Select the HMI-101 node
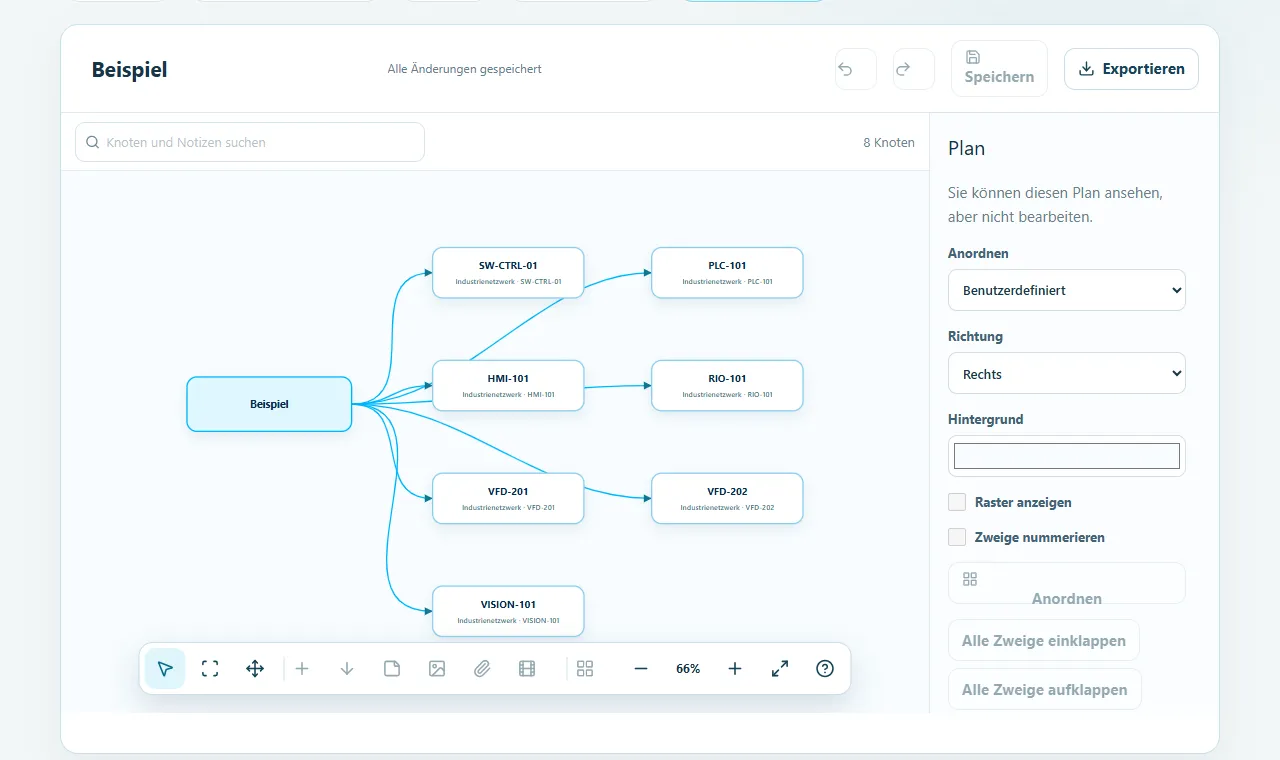 tap(508, 386)
